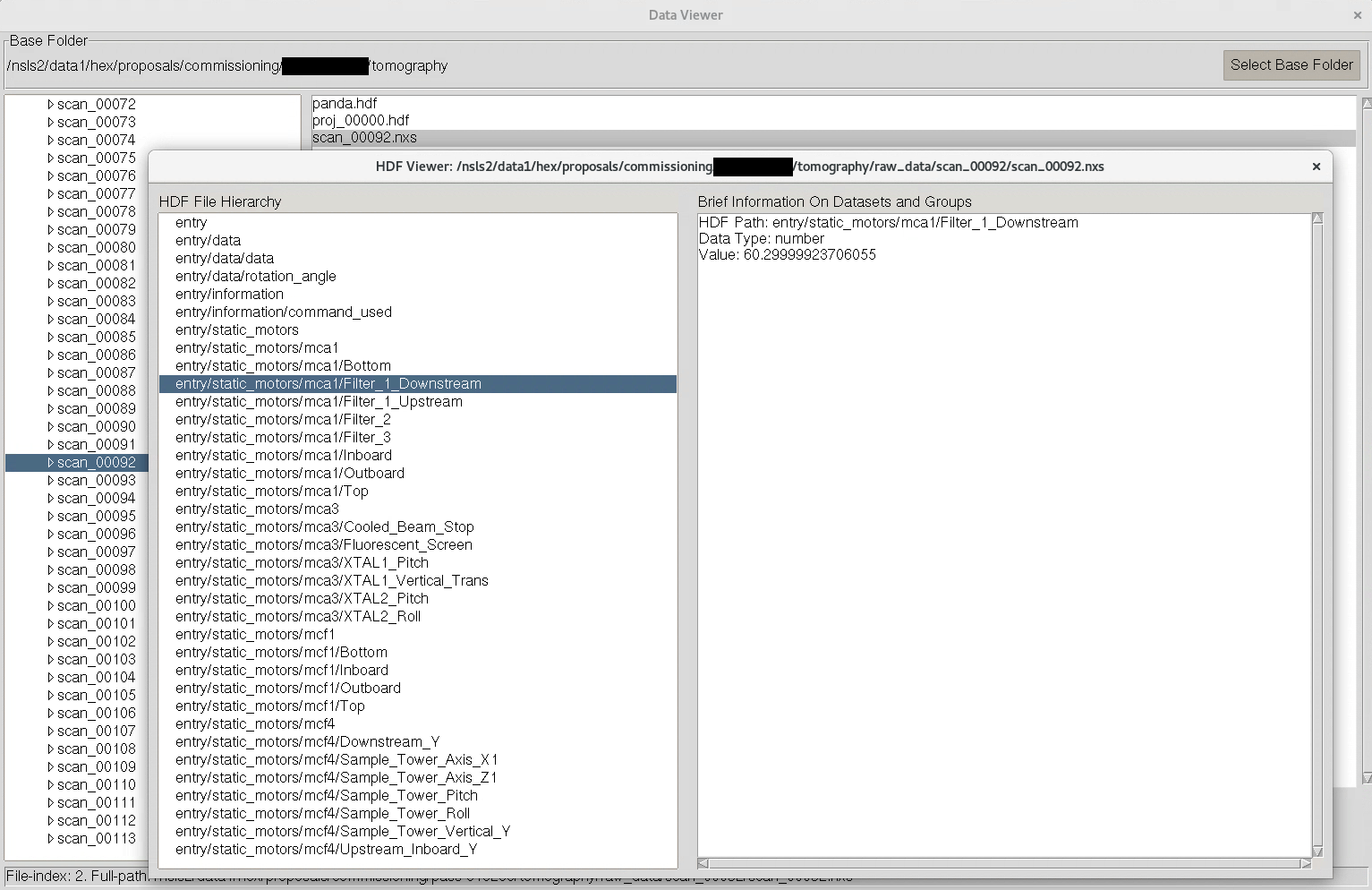Select entry/data/rotation_angle in hierarchy

coord(255,277)
